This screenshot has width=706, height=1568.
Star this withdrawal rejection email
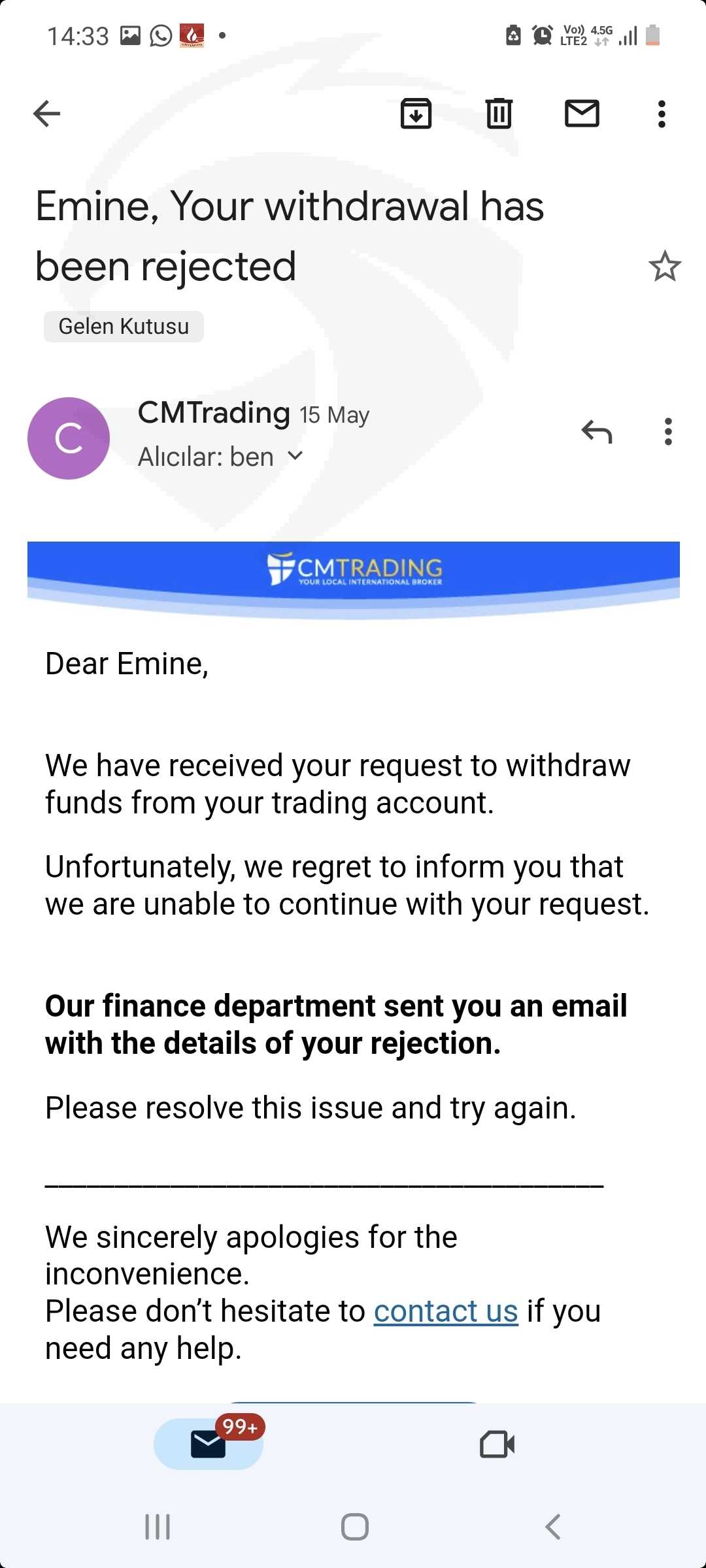tap(665, 267)
